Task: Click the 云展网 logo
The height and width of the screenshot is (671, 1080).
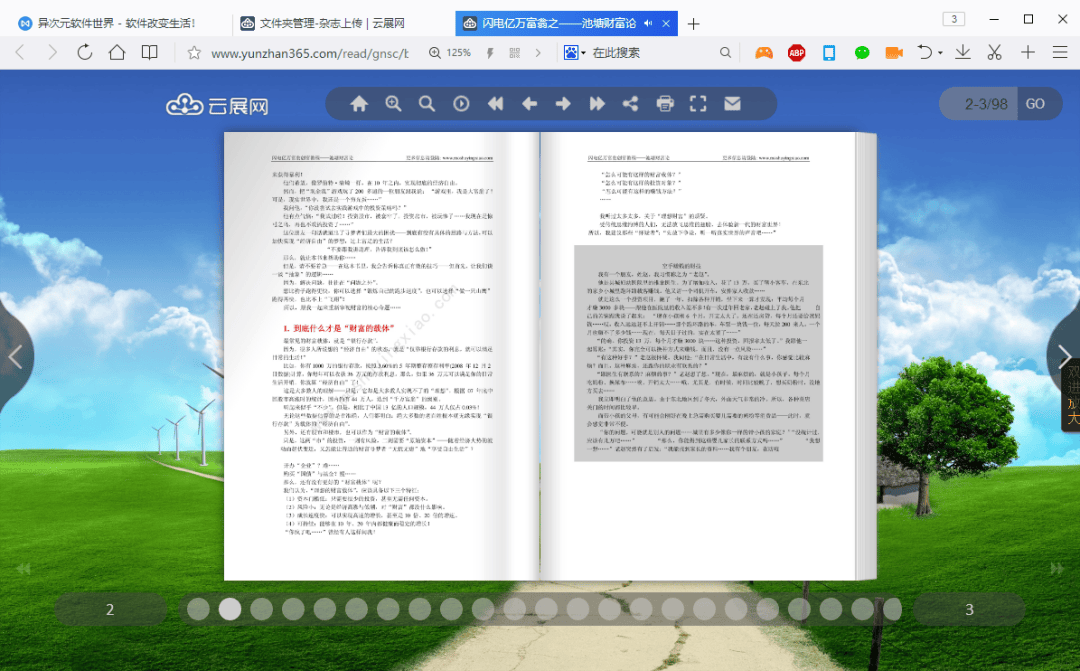Action: pos(217,105)
